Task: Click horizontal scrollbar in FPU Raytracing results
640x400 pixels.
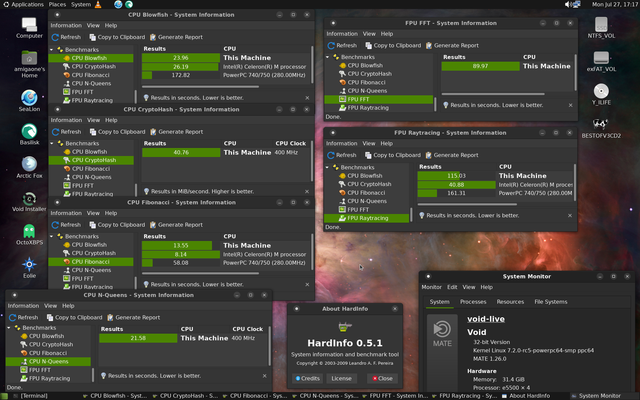Action: (x=467, y=204)
